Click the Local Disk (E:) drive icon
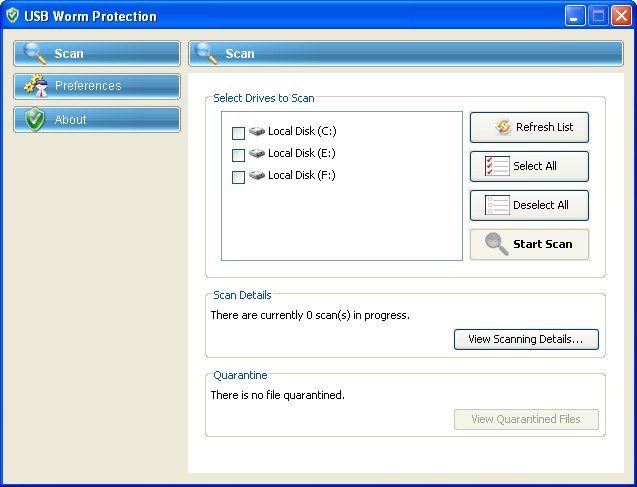 coord(257,153)
